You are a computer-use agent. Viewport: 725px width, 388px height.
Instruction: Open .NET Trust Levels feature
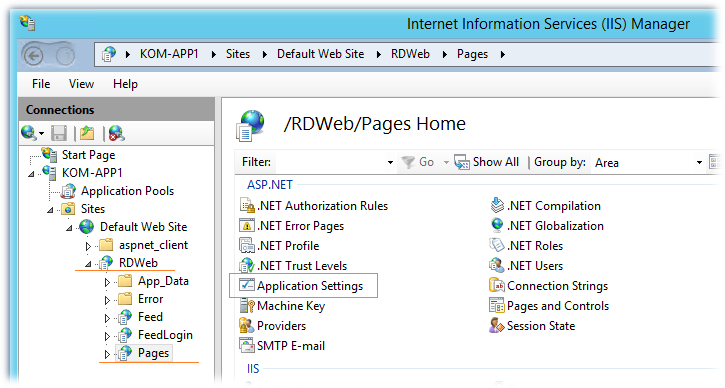293,265
